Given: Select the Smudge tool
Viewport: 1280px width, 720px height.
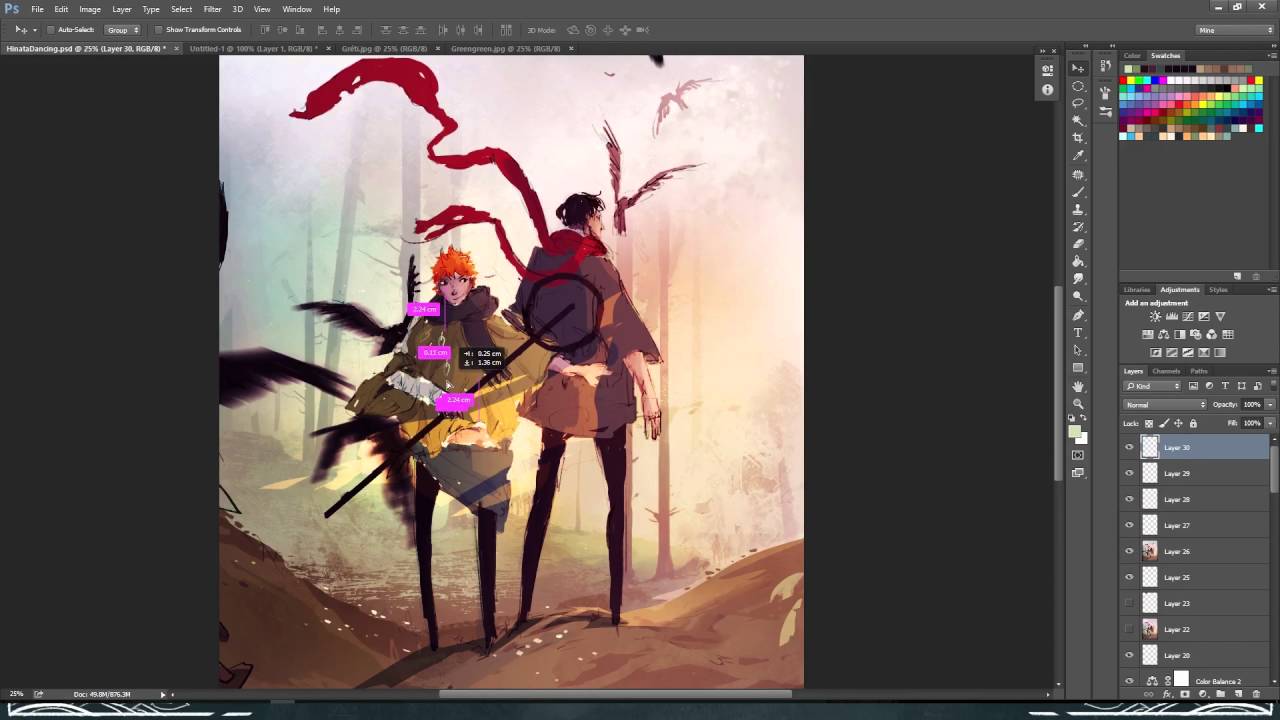Looking at the screenshot, I should (x=1078, y=278).
